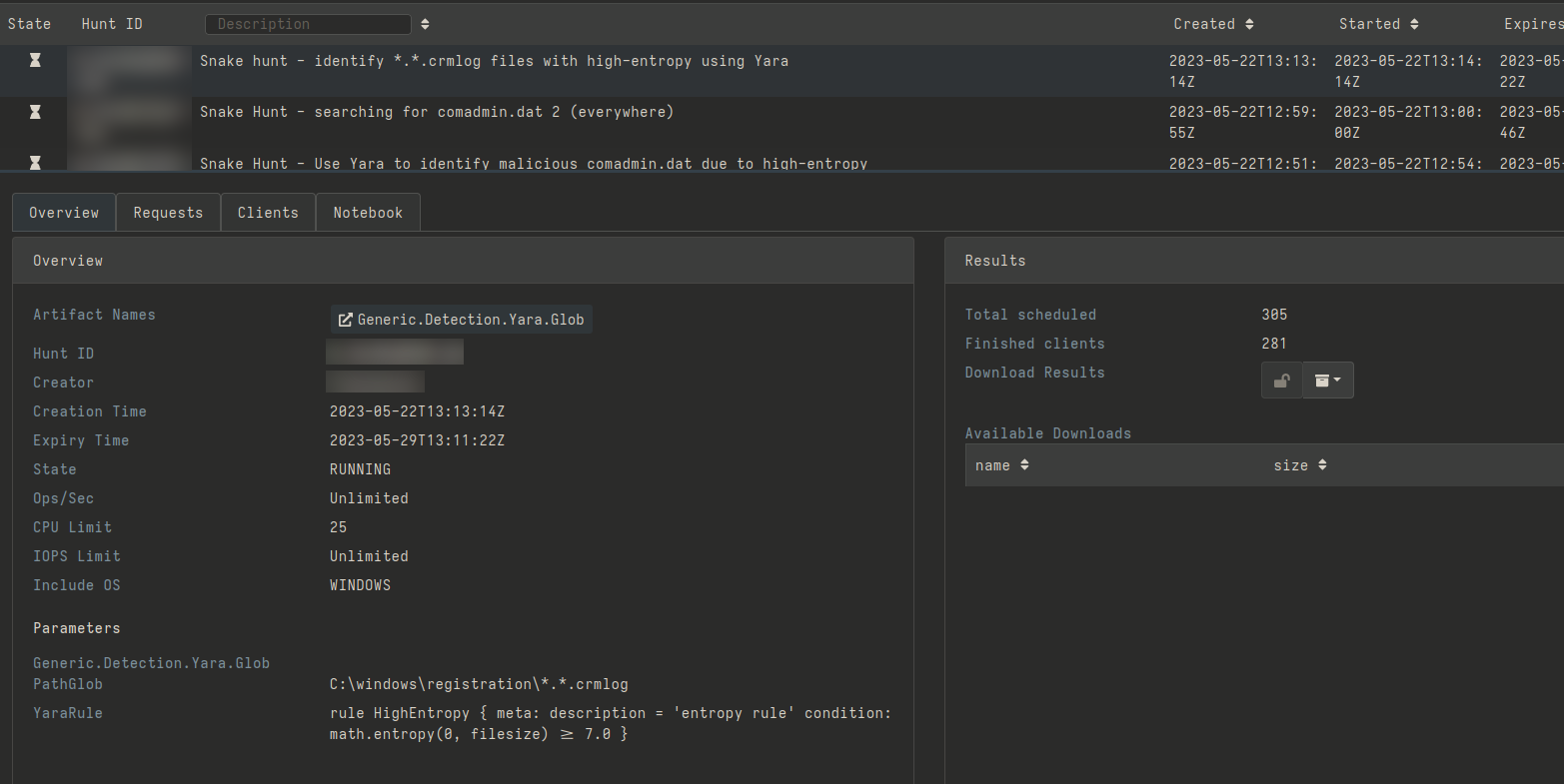Viewport: 1564px width, 784px height.
Task: Click the sort arrows beside the Description filter
Action: (425, 24)
